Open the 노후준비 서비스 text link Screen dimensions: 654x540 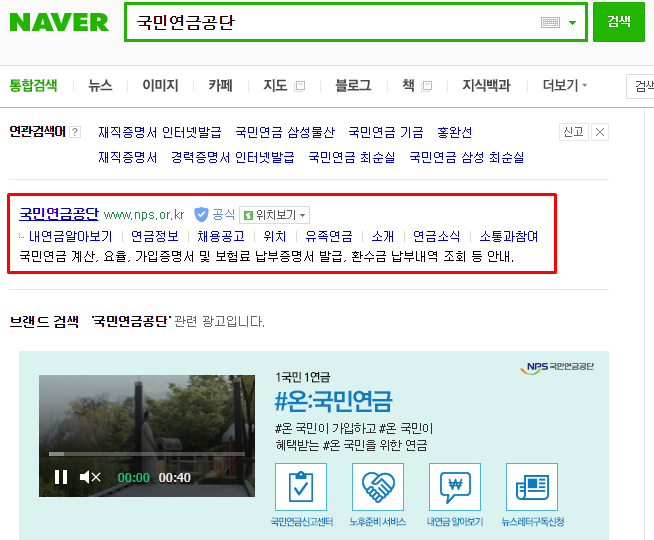coord(378,522)
